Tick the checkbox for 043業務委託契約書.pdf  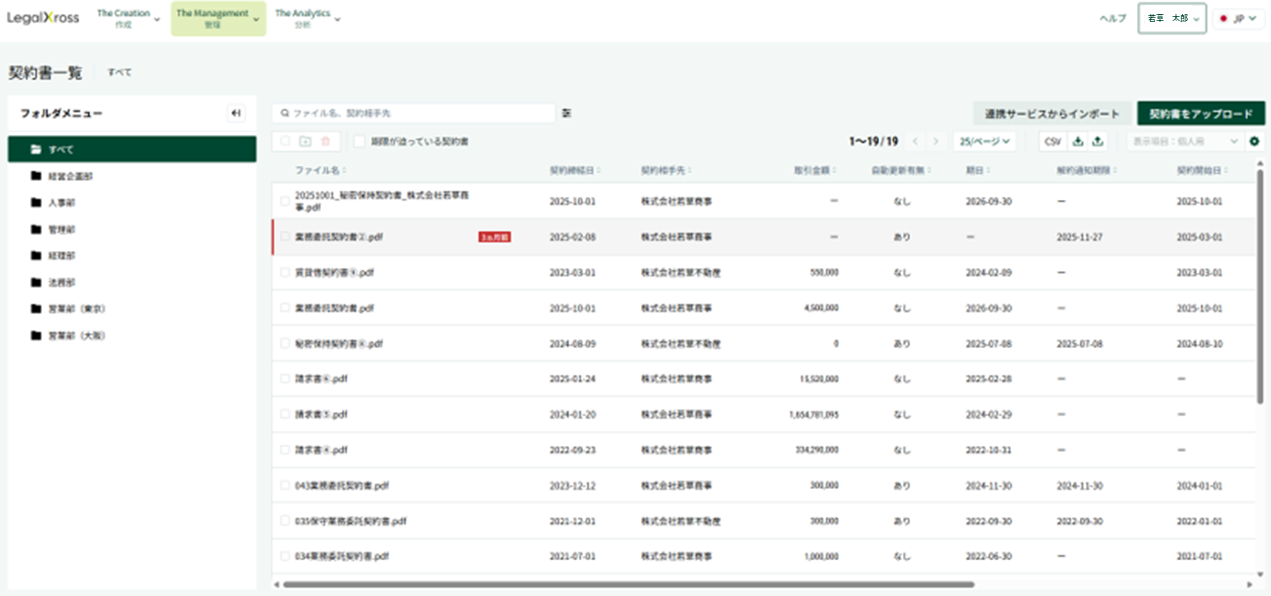(x=286, y=486)
